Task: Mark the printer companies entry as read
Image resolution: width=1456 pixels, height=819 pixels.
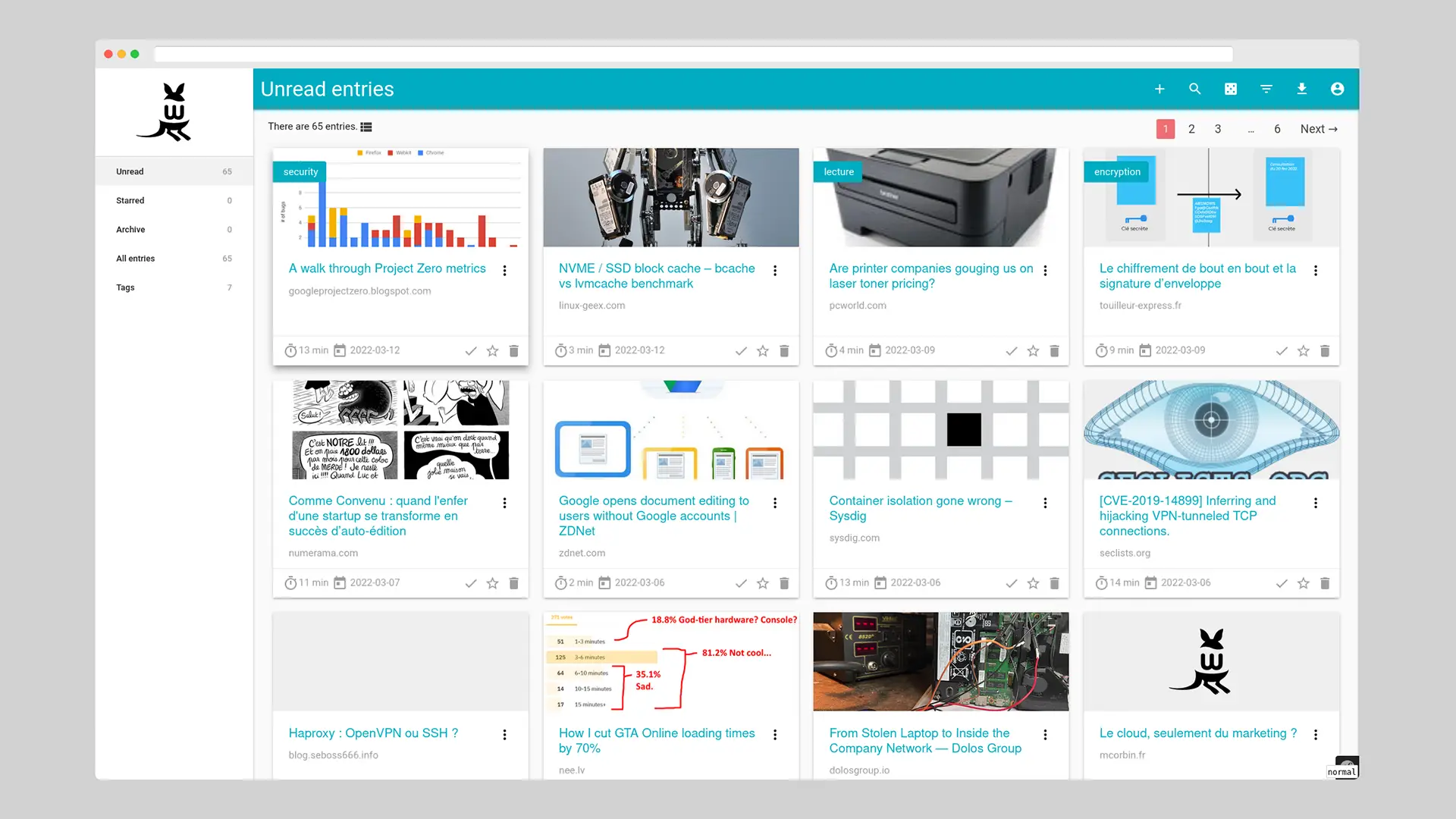Action: click(1011, 350)
